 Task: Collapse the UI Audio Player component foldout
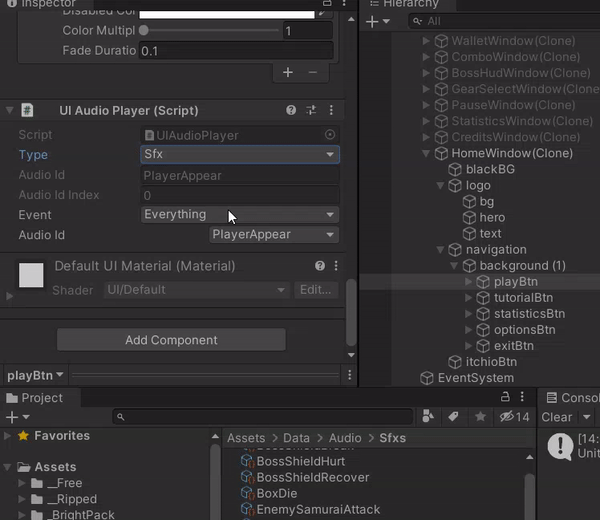[10, 111]
